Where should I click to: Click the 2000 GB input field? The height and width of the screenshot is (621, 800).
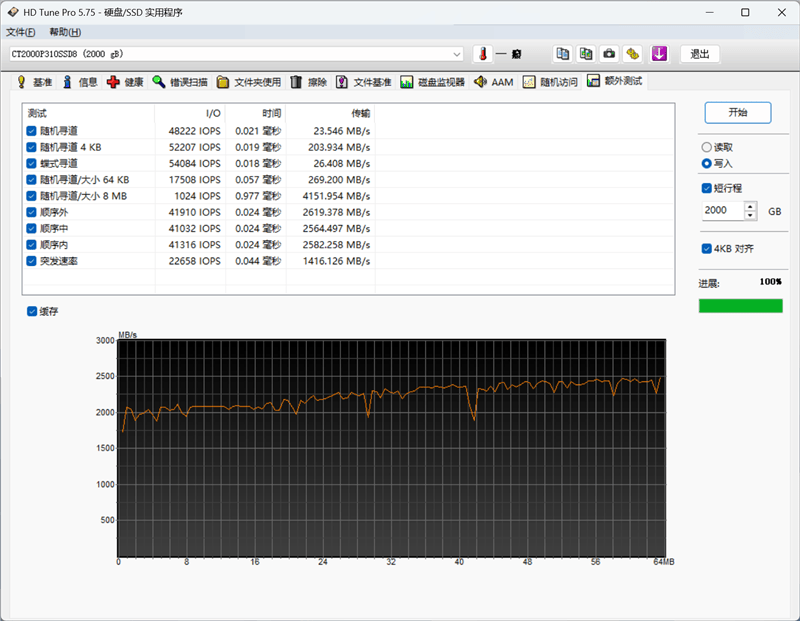pyautogui.click(x=723, y=211)
